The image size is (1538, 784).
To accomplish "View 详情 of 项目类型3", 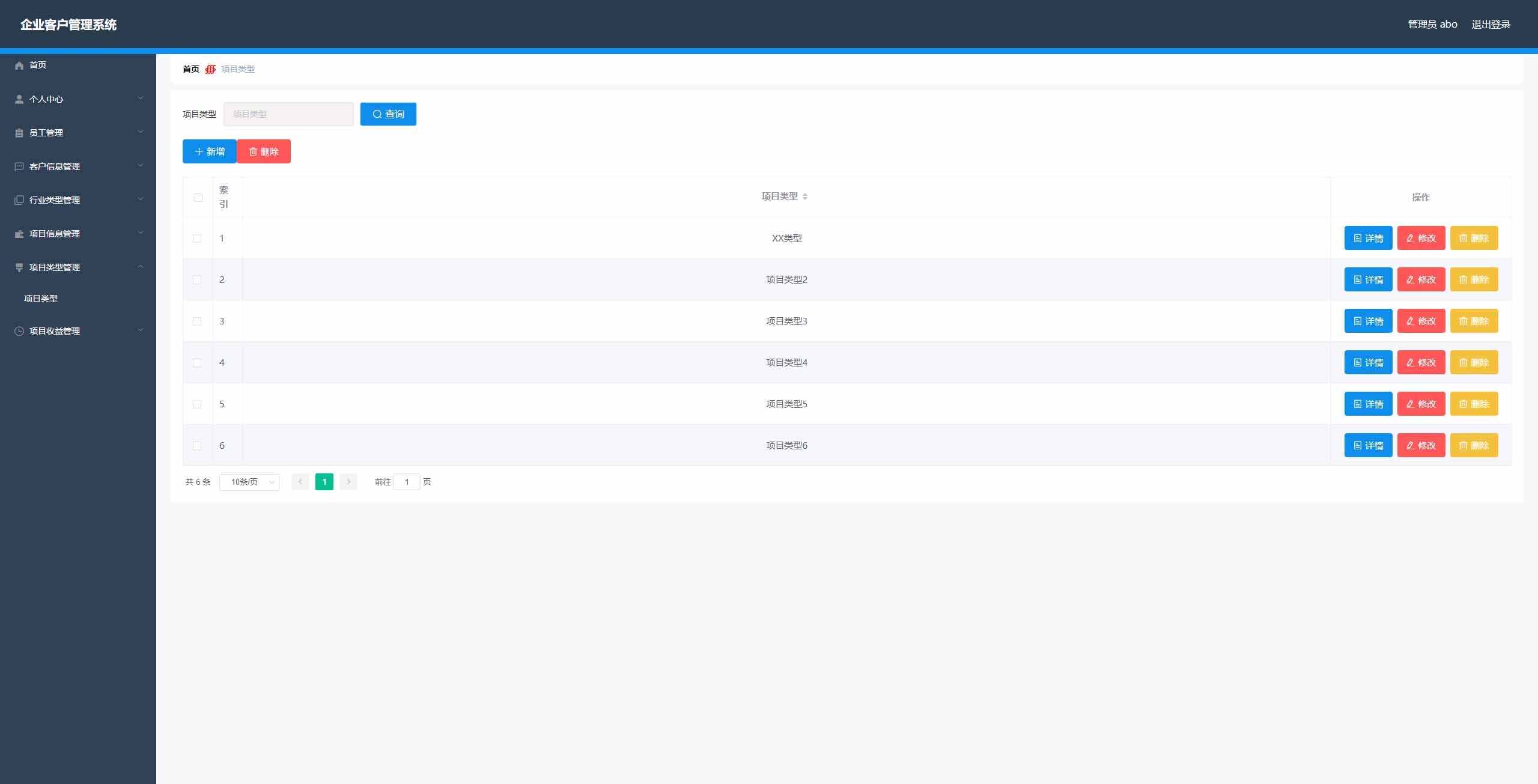I will (x=1368, y=321).
